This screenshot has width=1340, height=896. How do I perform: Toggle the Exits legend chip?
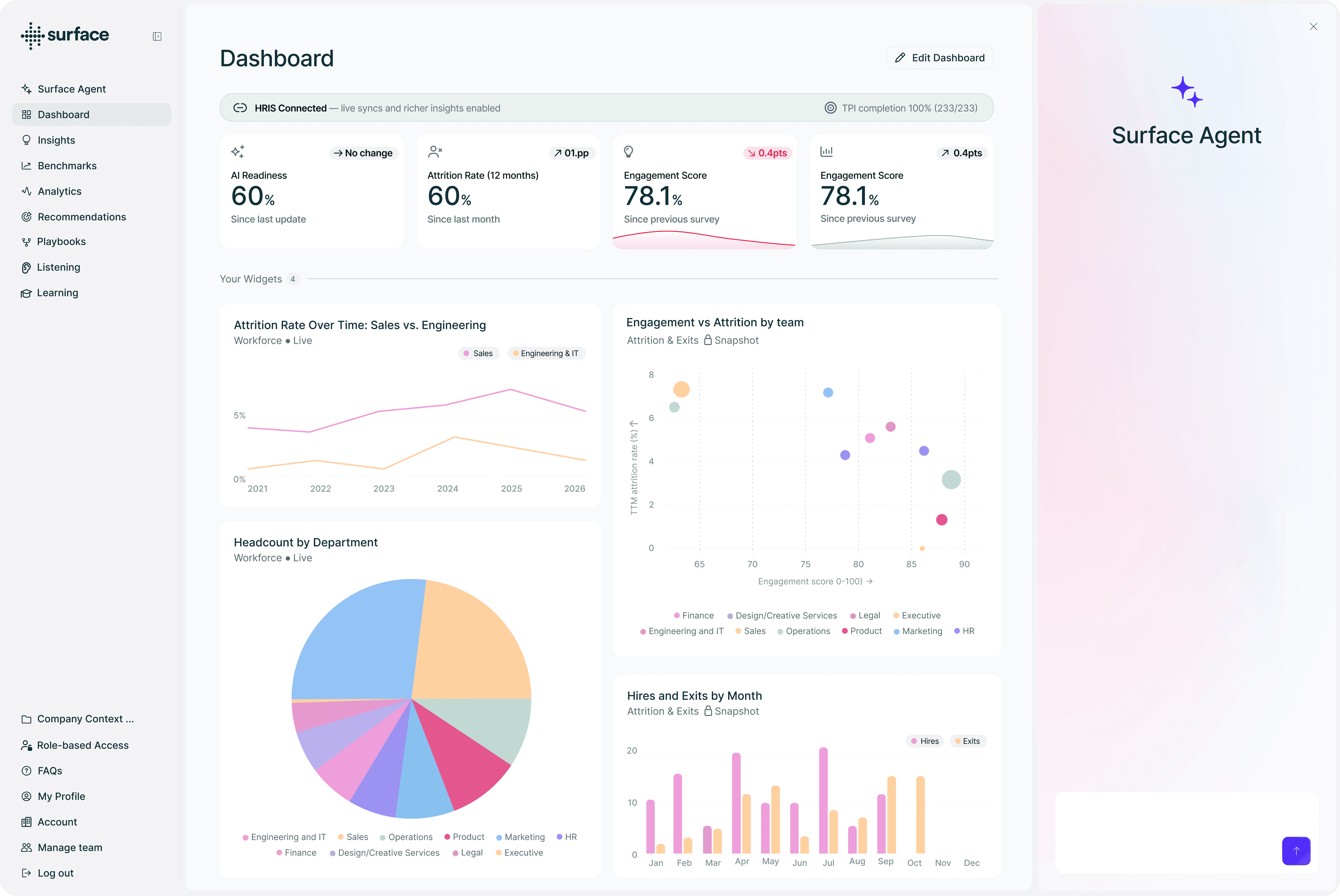[x=968, y=741]
